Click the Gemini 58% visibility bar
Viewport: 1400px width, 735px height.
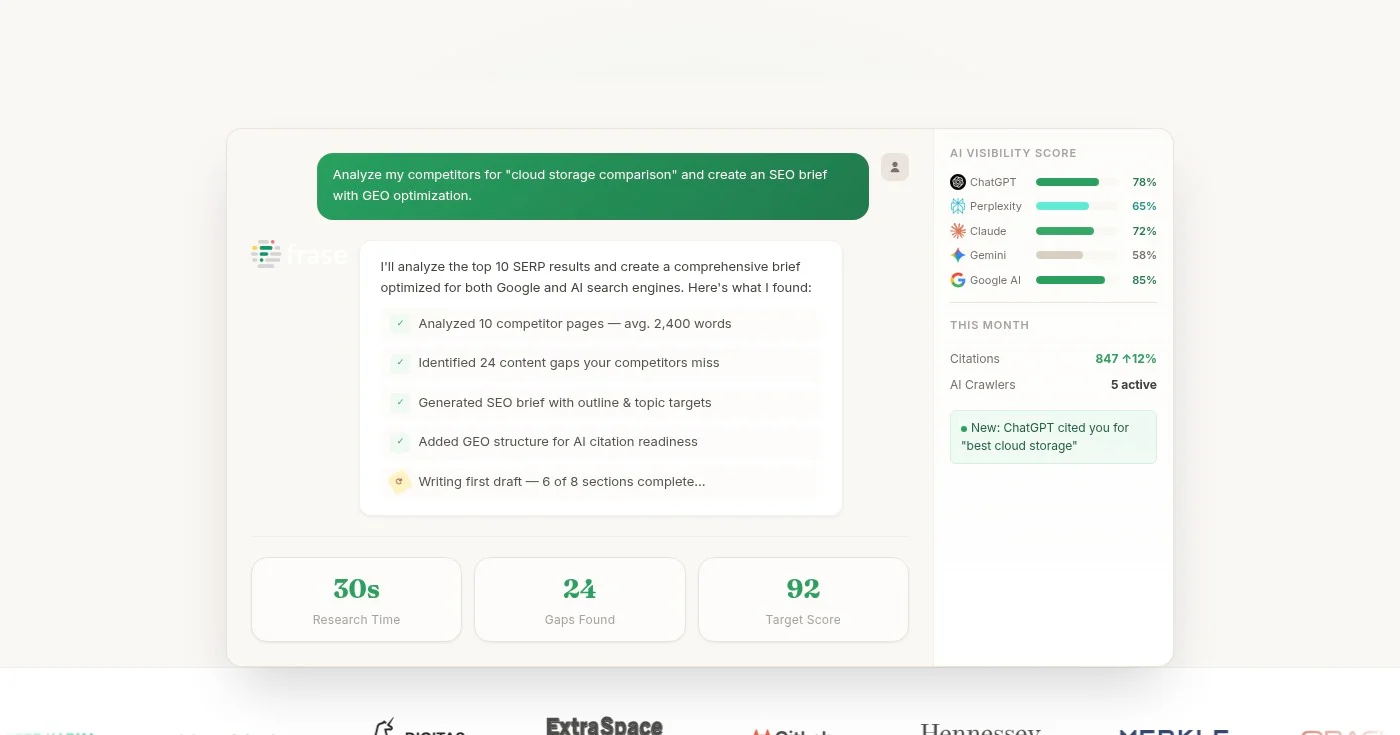(x=1077, y=255)
